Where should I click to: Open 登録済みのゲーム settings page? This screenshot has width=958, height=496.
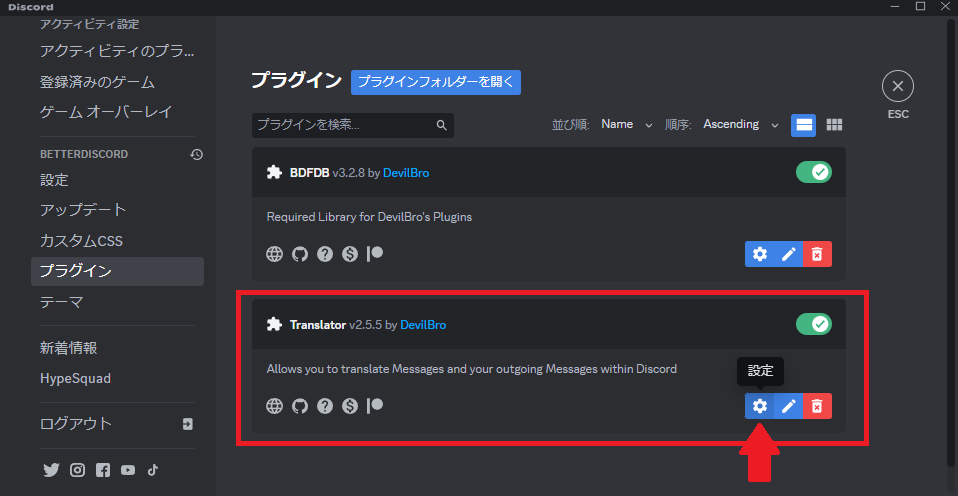tap(117, 81)
